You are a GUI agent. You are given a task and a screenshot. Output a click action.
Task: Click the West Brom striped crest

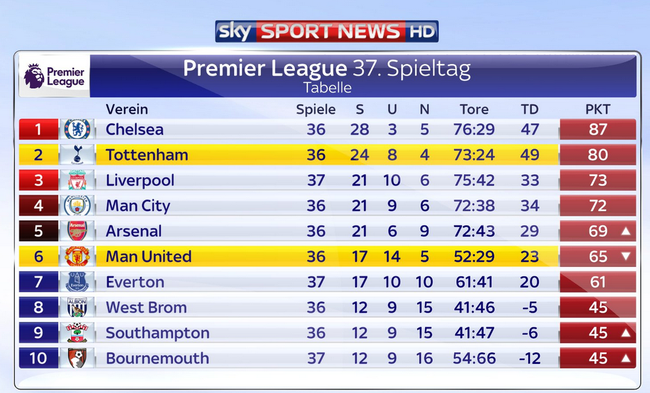(78, 307)
